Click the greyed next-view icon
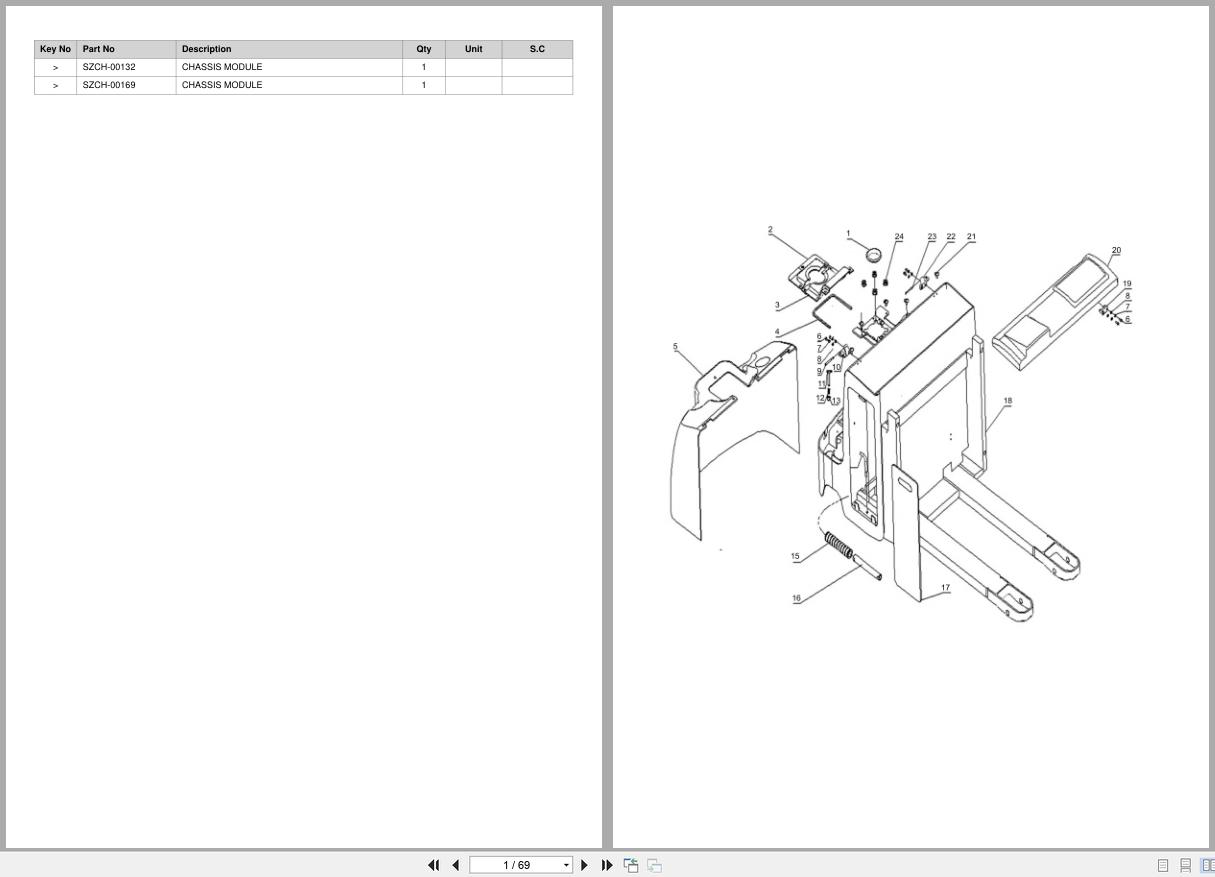Screen dimensions: 1215x877 [x=654, y=865]
